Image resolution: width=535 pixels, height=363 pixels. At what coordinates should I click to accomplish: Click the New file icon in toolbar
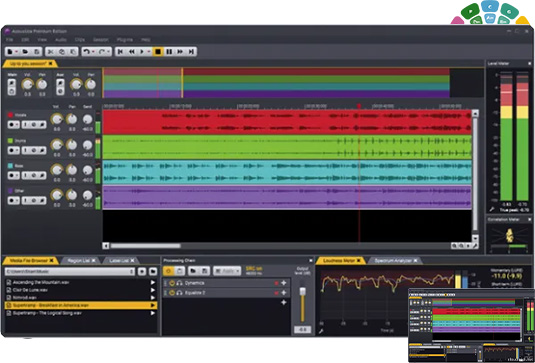coord(10,52)
